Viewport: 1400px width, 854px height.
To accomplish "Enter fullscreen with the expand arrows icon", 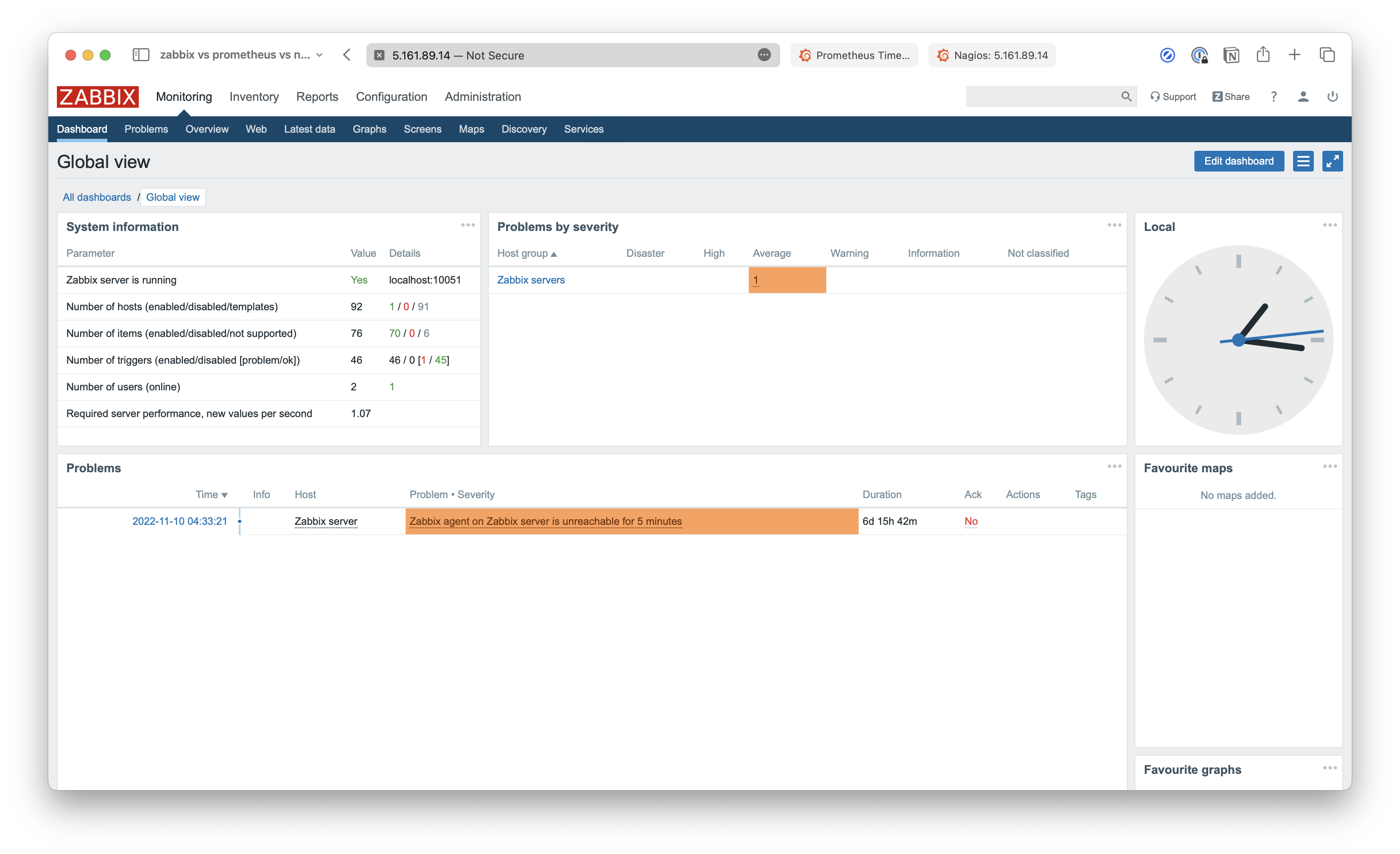I will [x=1332, y=161].
